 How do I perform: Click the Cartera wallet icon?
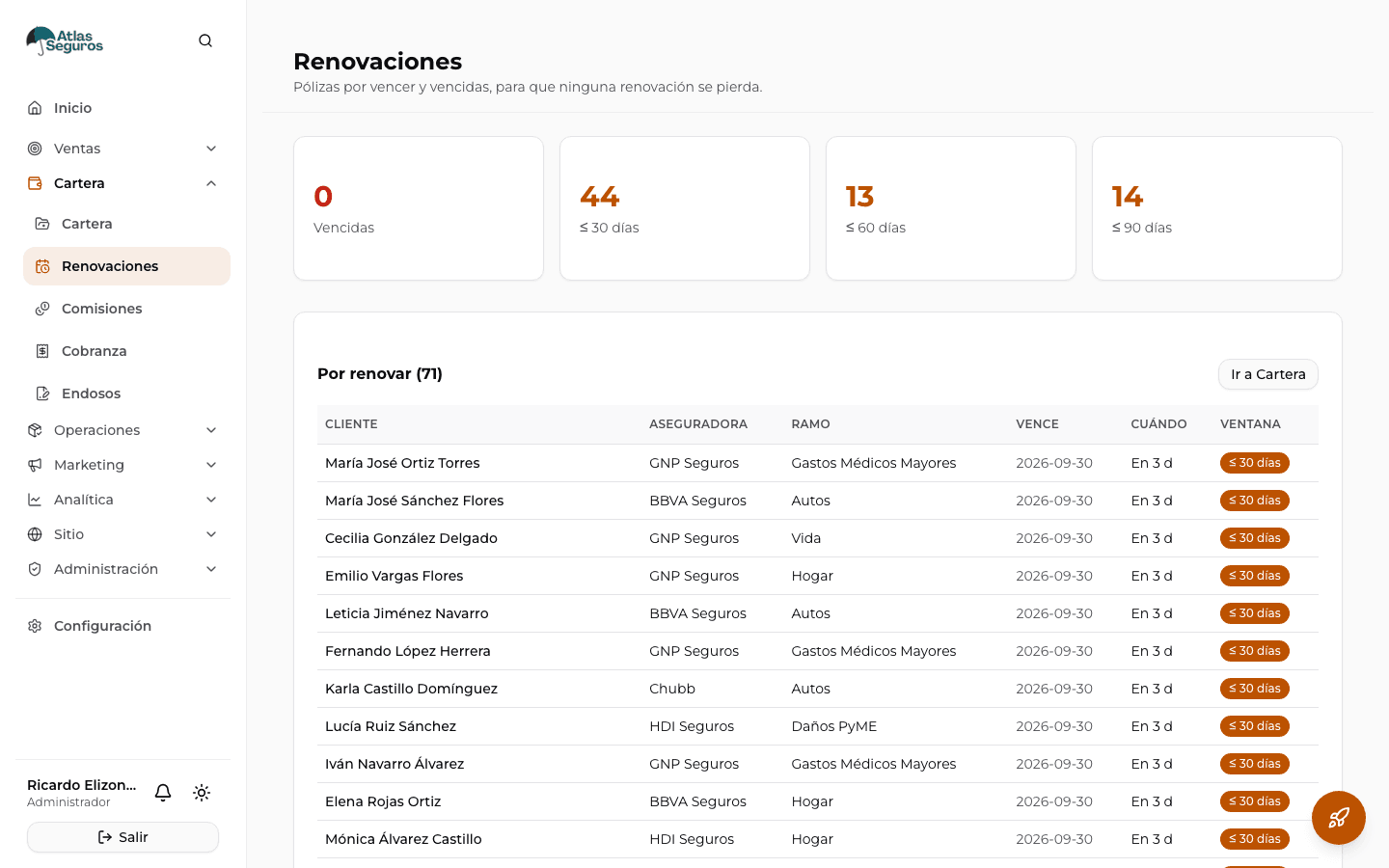click(x=35, y=183)
